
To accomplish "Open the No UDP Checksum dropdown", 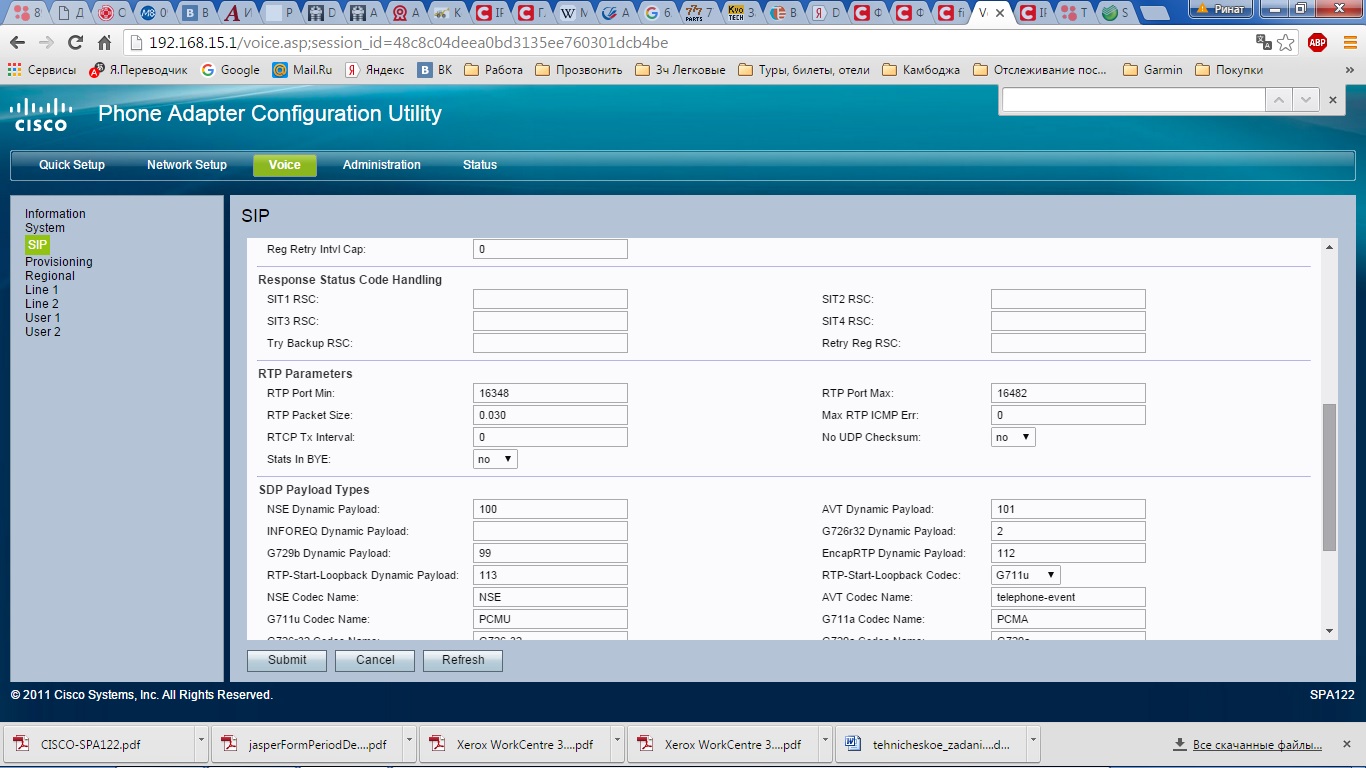I will point(1013,437).
